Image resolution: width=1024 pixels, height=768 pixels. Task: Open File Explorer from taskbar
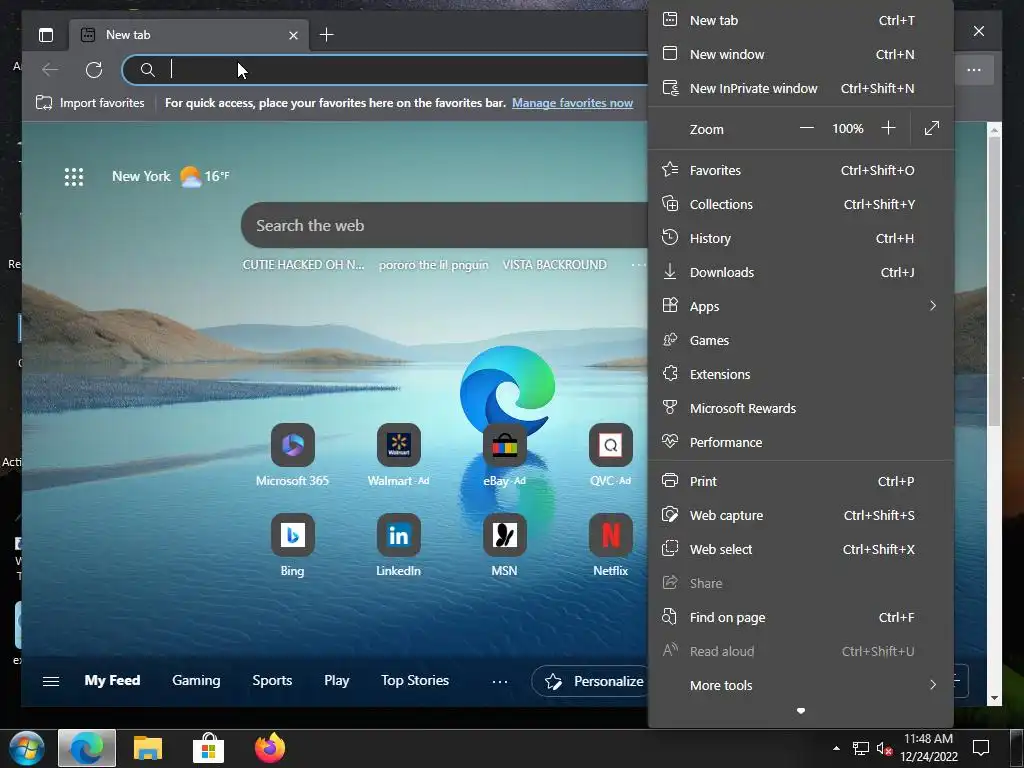click(148, 748)
